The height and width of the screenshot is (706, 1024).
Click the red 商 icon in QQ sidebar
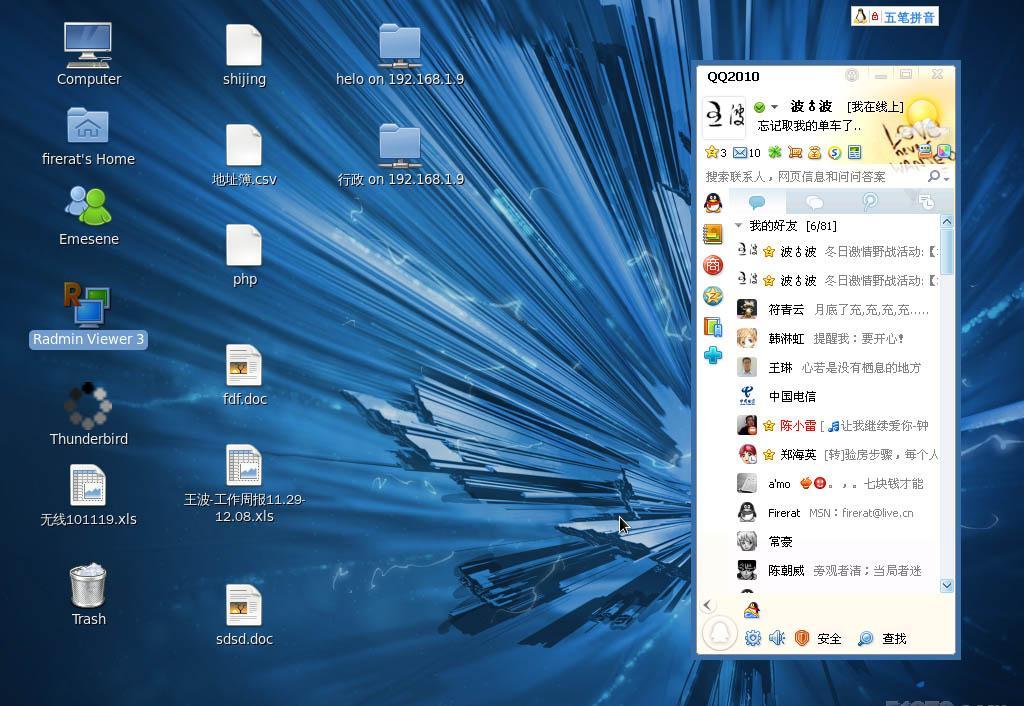coord(713,265)
